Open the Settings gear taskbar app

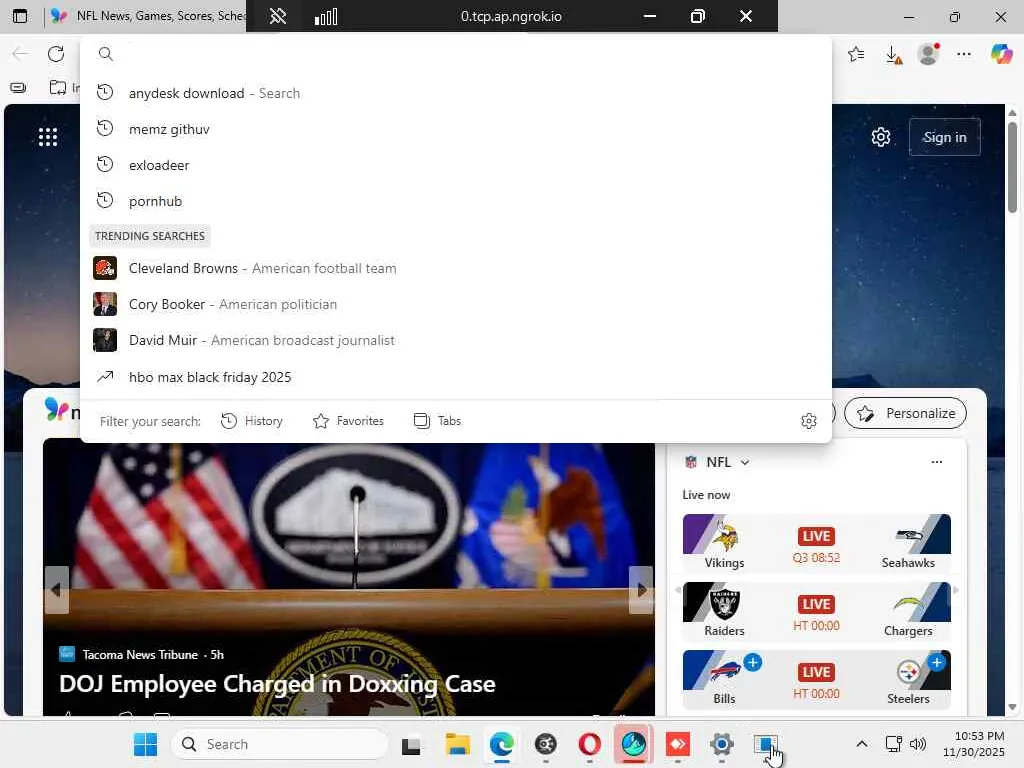722,744
